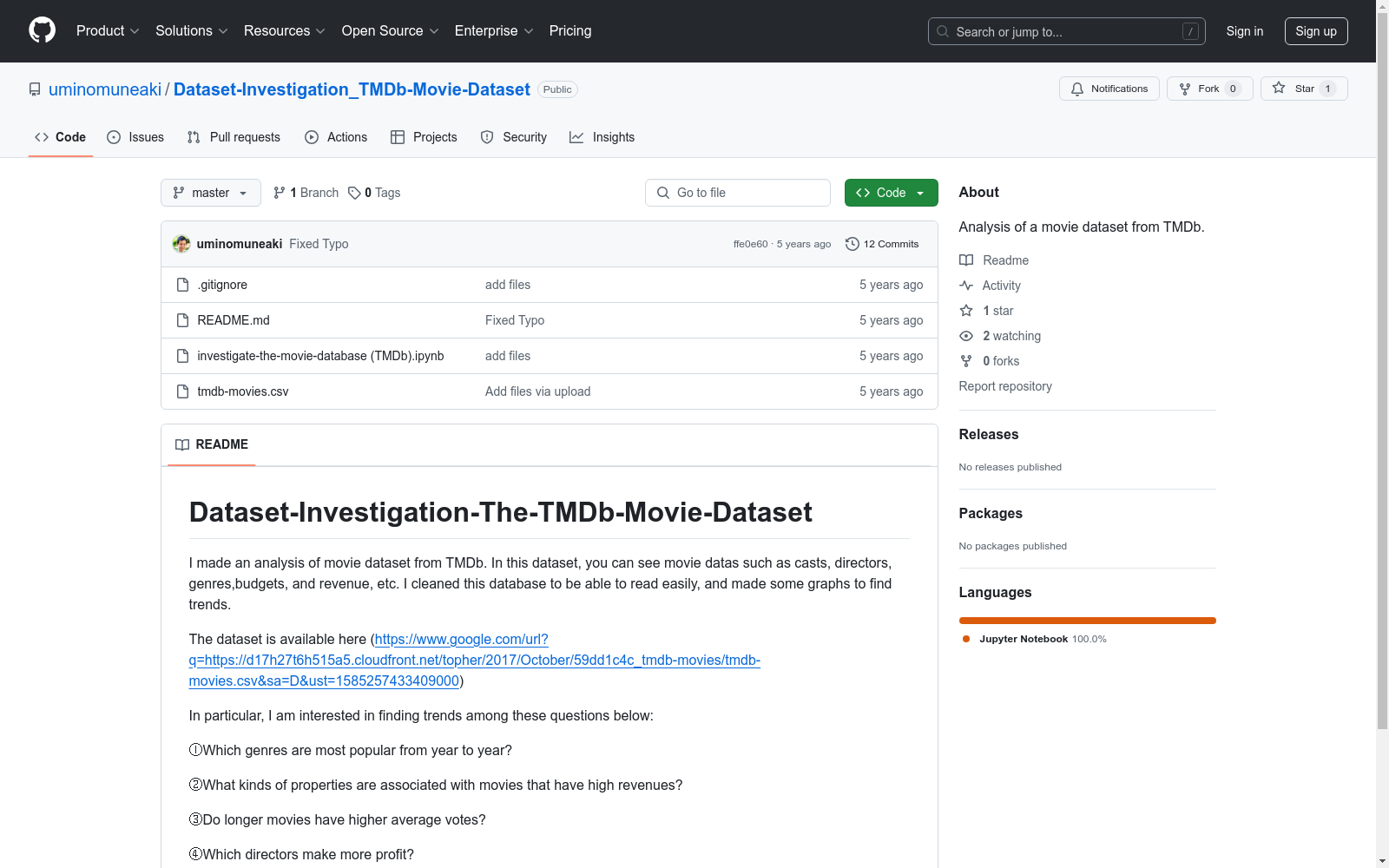This screenshot has height=868, width=1389.
Task: Click the eye icon beside 2 watching
Action: [966, 336]
